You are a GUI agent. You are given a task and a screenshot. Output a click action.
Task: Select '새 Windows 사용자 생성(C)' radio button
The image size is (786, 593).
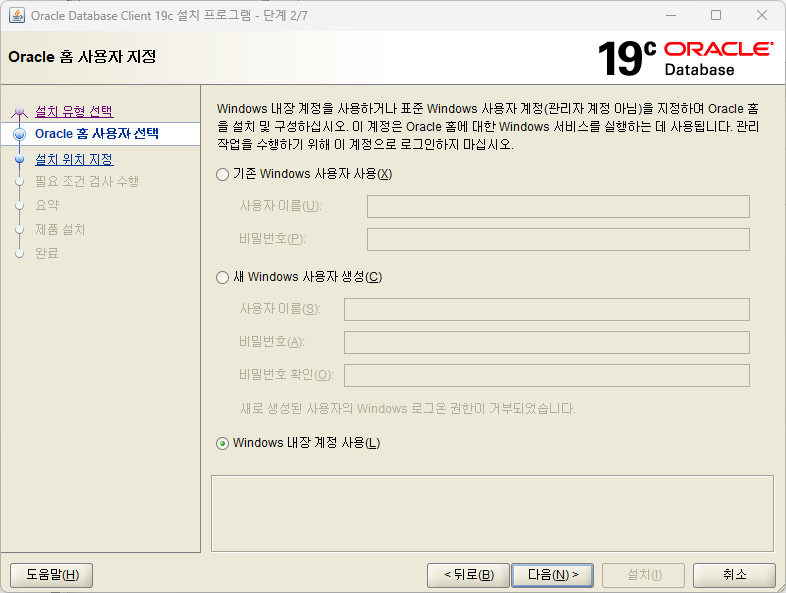pyautogui.click(x=222, y=277)
